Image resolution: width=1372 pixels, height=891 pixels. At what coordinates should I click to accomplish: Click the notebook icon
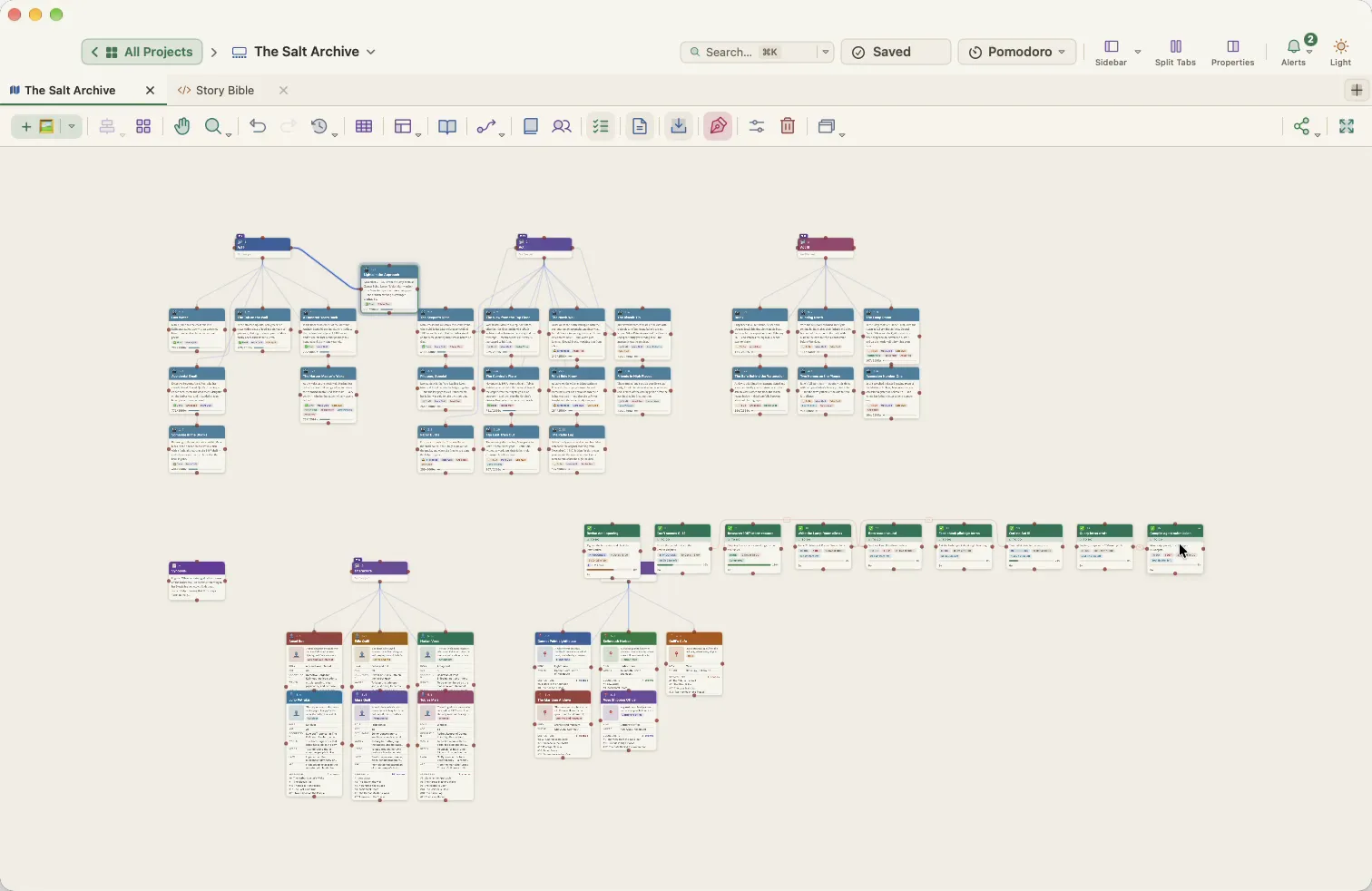pos(531,127)
